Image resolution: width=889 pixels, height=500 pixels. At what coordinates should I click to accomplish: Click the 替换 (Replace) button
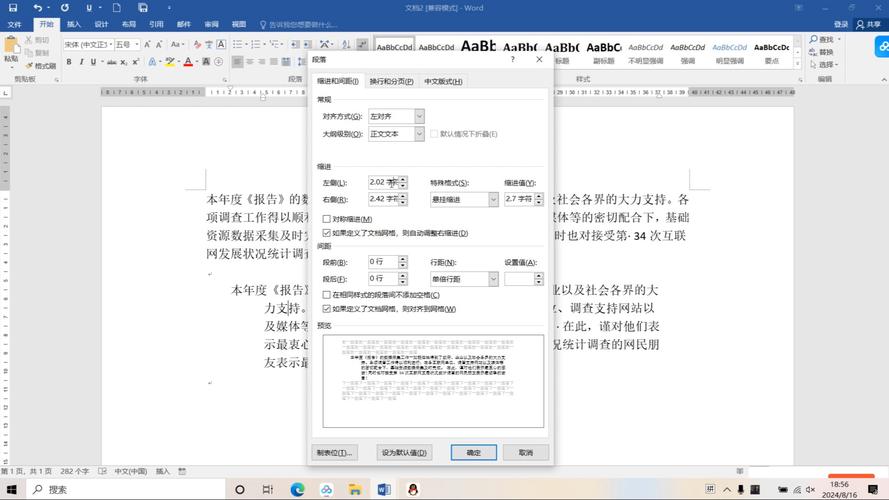click(x=822, y=52)
